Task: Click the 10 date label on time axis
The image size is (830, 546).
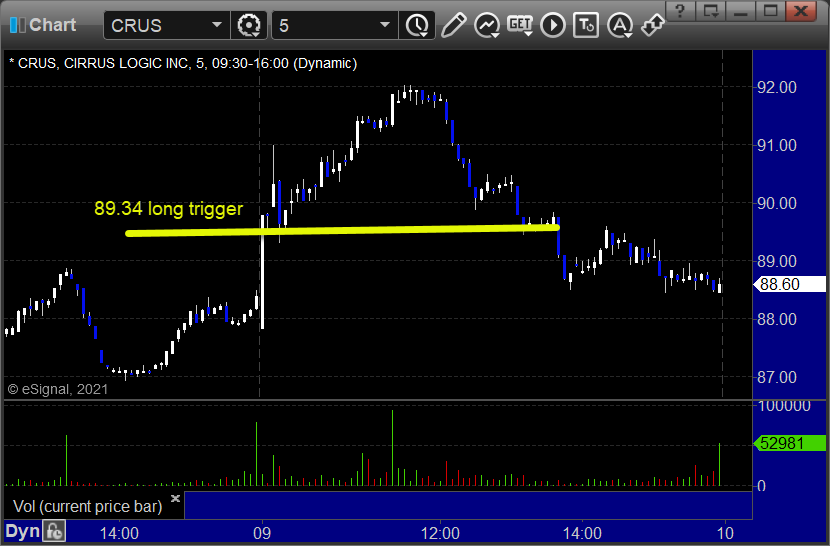Action: click(x=725, y=533)
